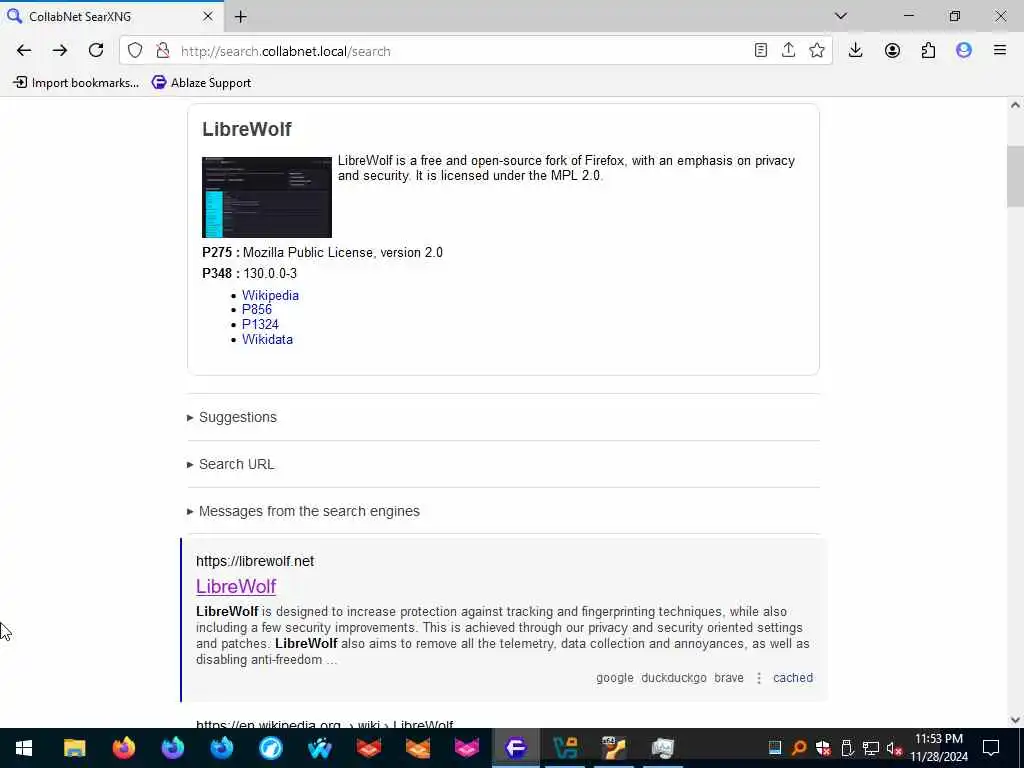Click the active Floorp browser taskbar icon

(516, 748)
